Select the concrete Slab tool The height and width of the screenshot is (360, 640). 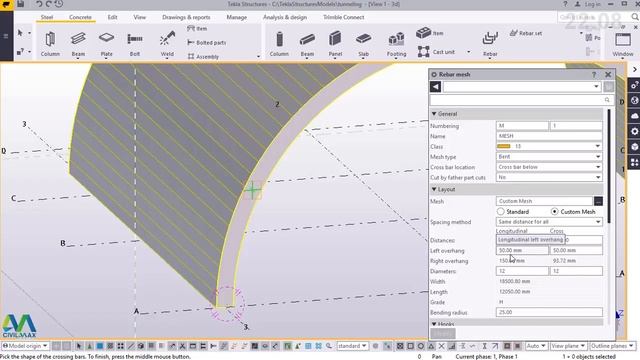pos(363,44)
